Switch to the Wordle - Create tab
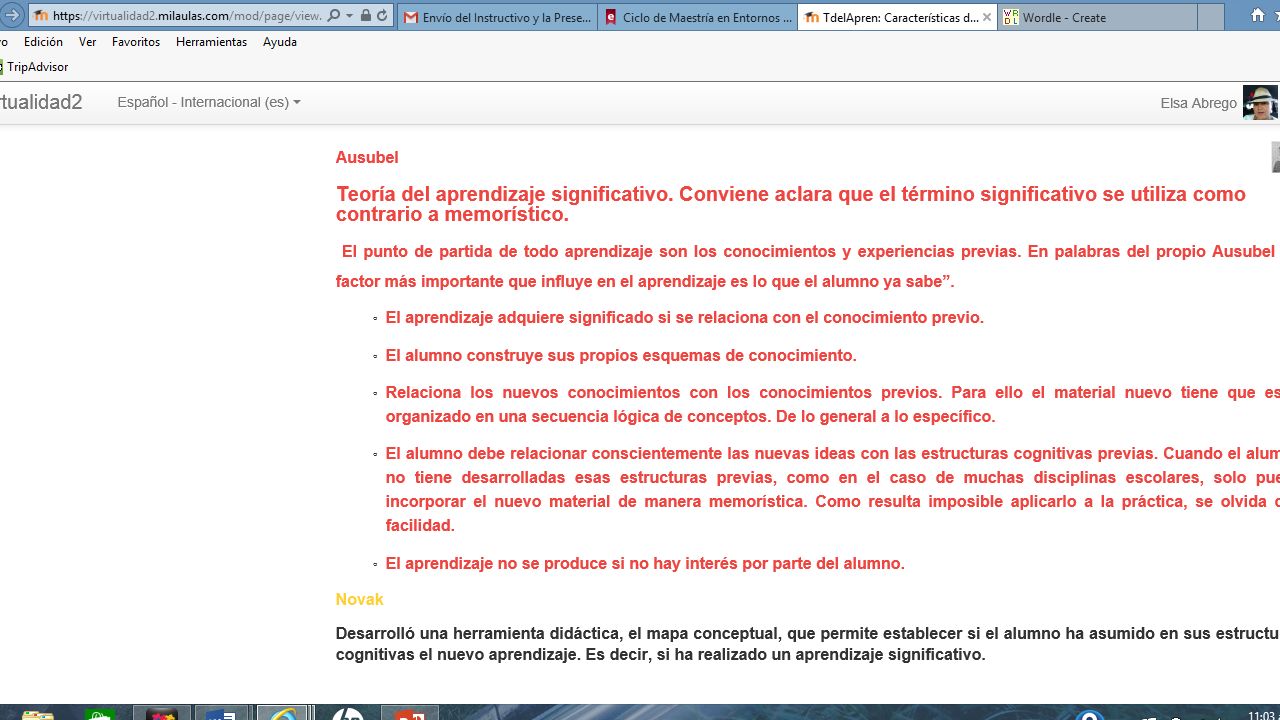1280x720 pixels. [x=1097, y=17]
